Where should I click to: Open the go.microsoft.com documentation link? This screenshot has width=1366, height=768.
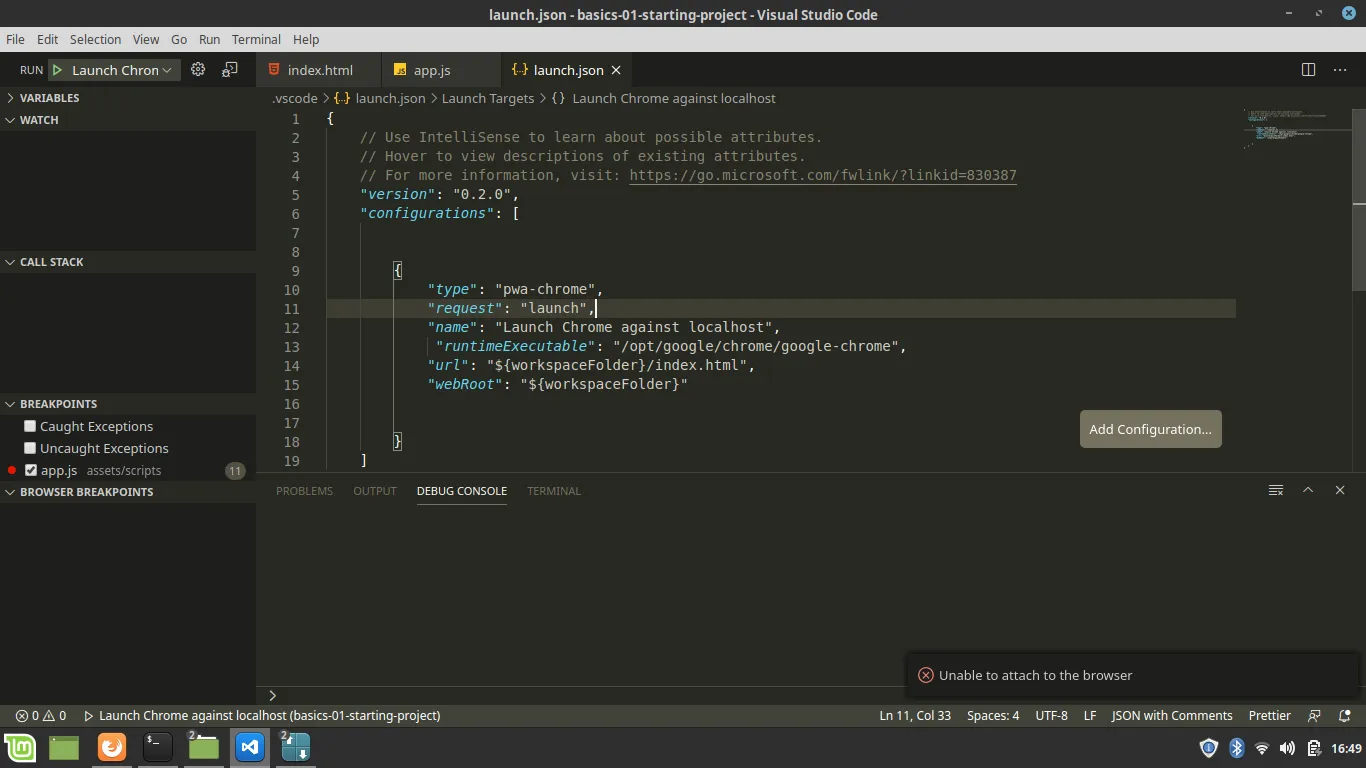pos(822,175)
